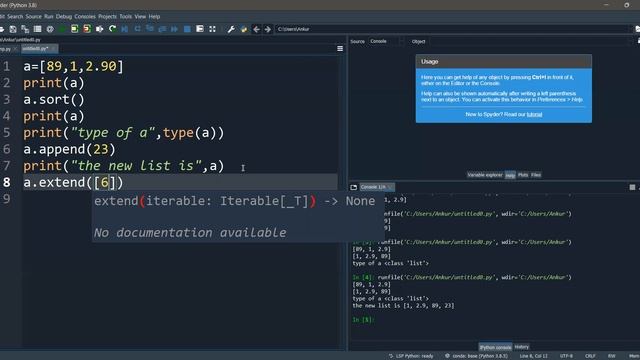Viewport: 640px width, 360px height.
Task: Open the Projects menu
Action: (107, 16)
